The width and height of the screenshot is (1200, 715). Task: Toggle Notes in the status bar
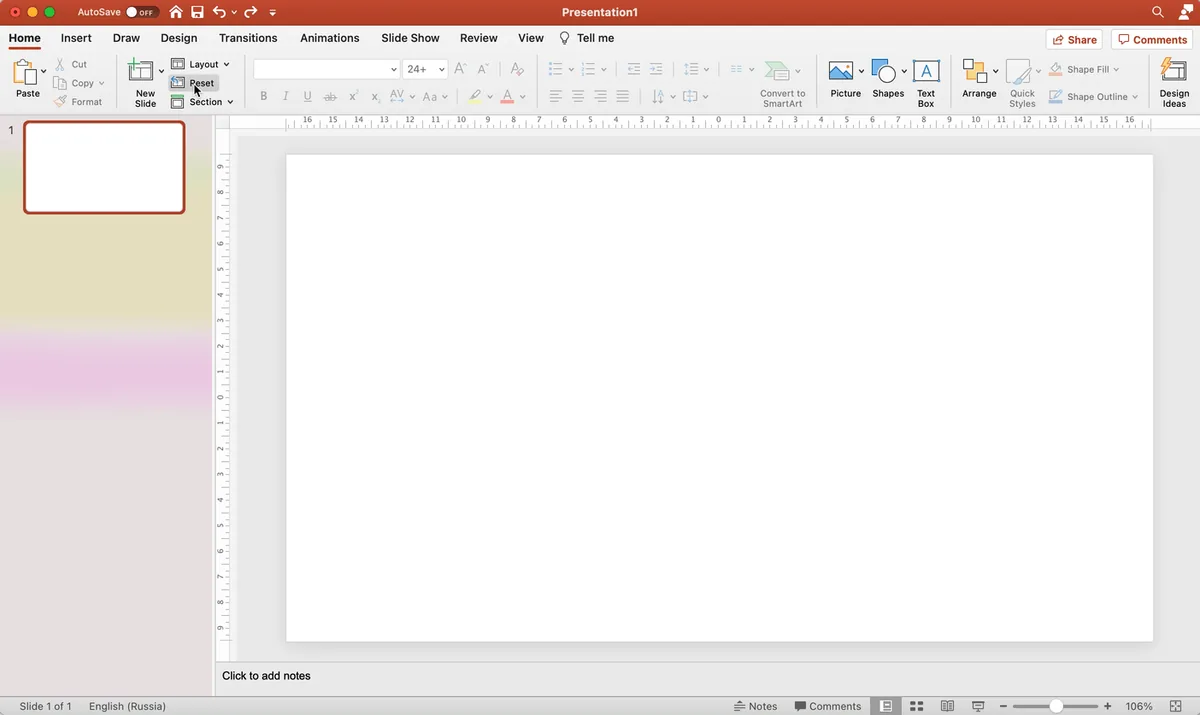755,706
